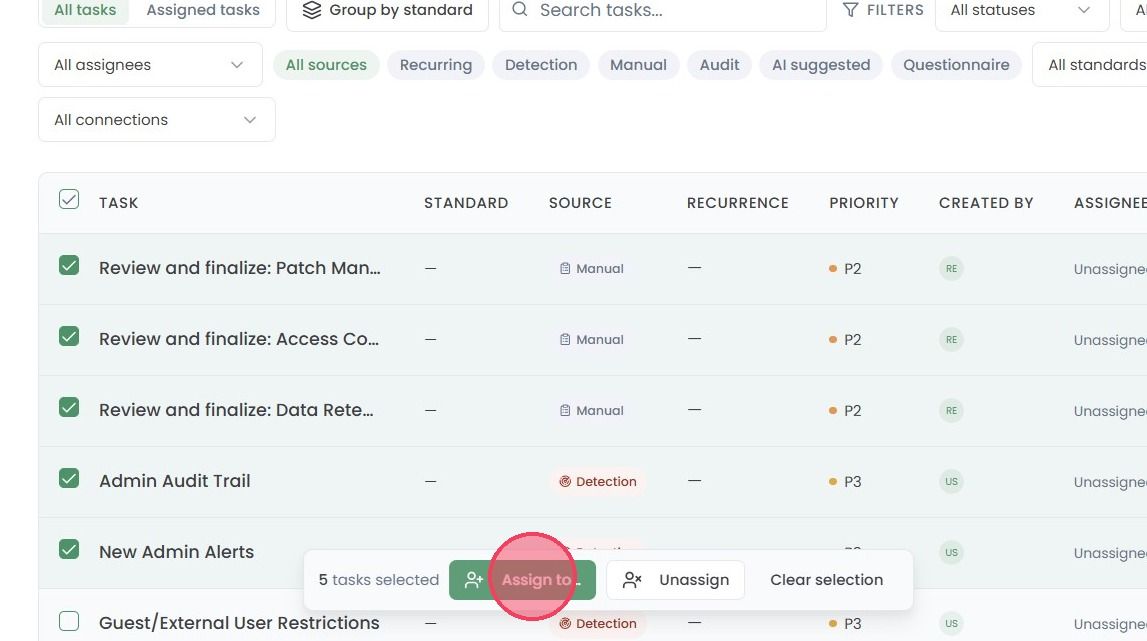Open task Review and finalize: Patch Man…

(x=240, y=268)
